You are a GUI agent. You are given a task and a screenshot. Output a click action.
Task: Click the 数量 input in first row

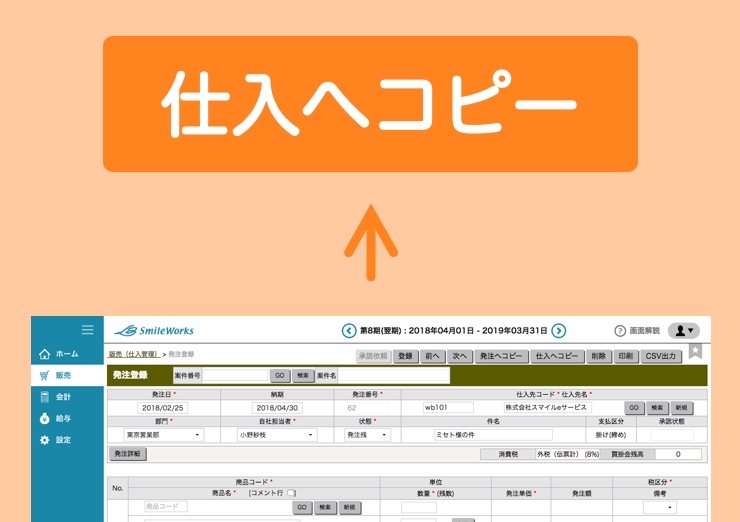coord(419,507)
